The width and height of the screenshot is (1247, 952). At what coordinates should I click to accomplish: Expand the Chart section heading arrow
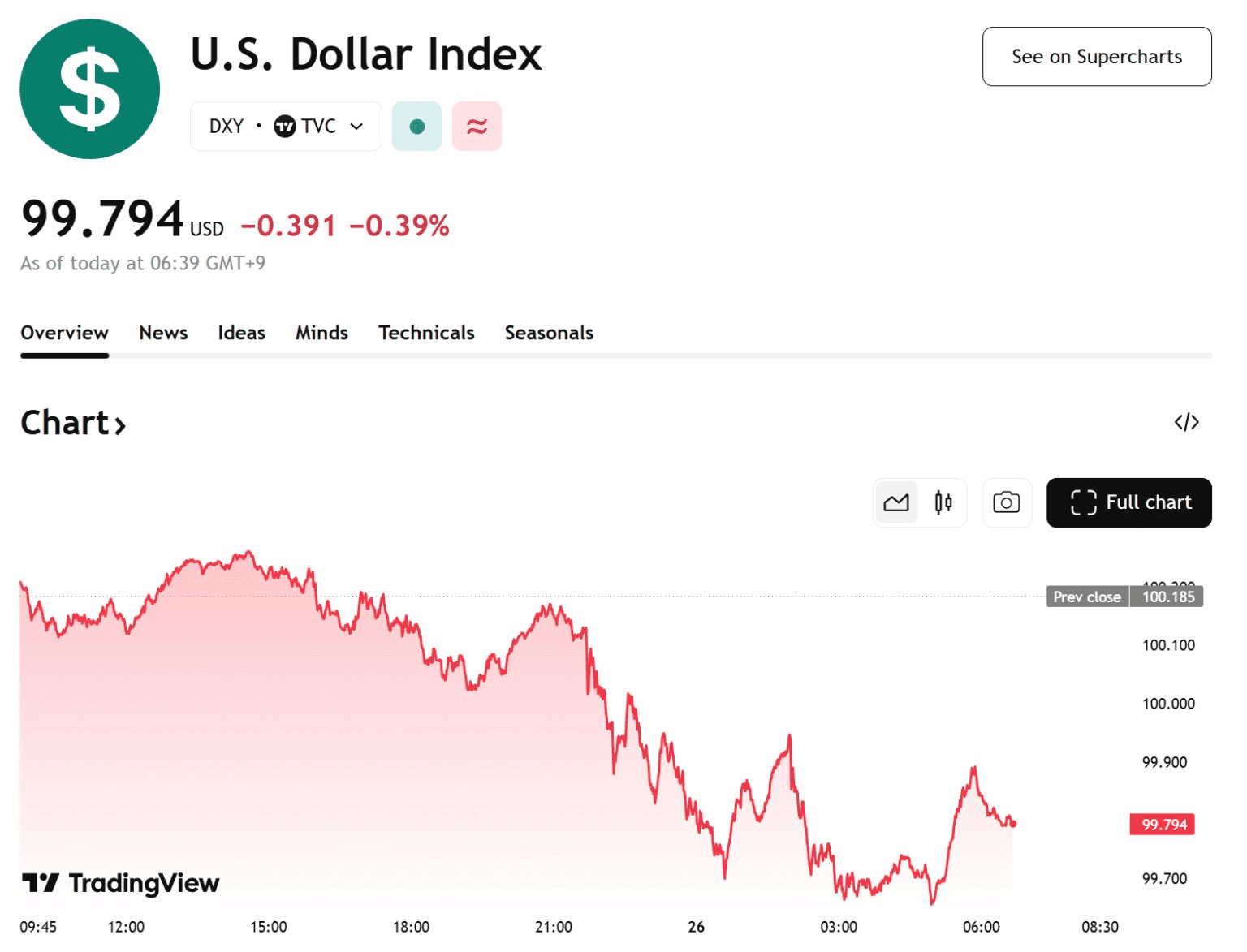click(x=120, y=424)
